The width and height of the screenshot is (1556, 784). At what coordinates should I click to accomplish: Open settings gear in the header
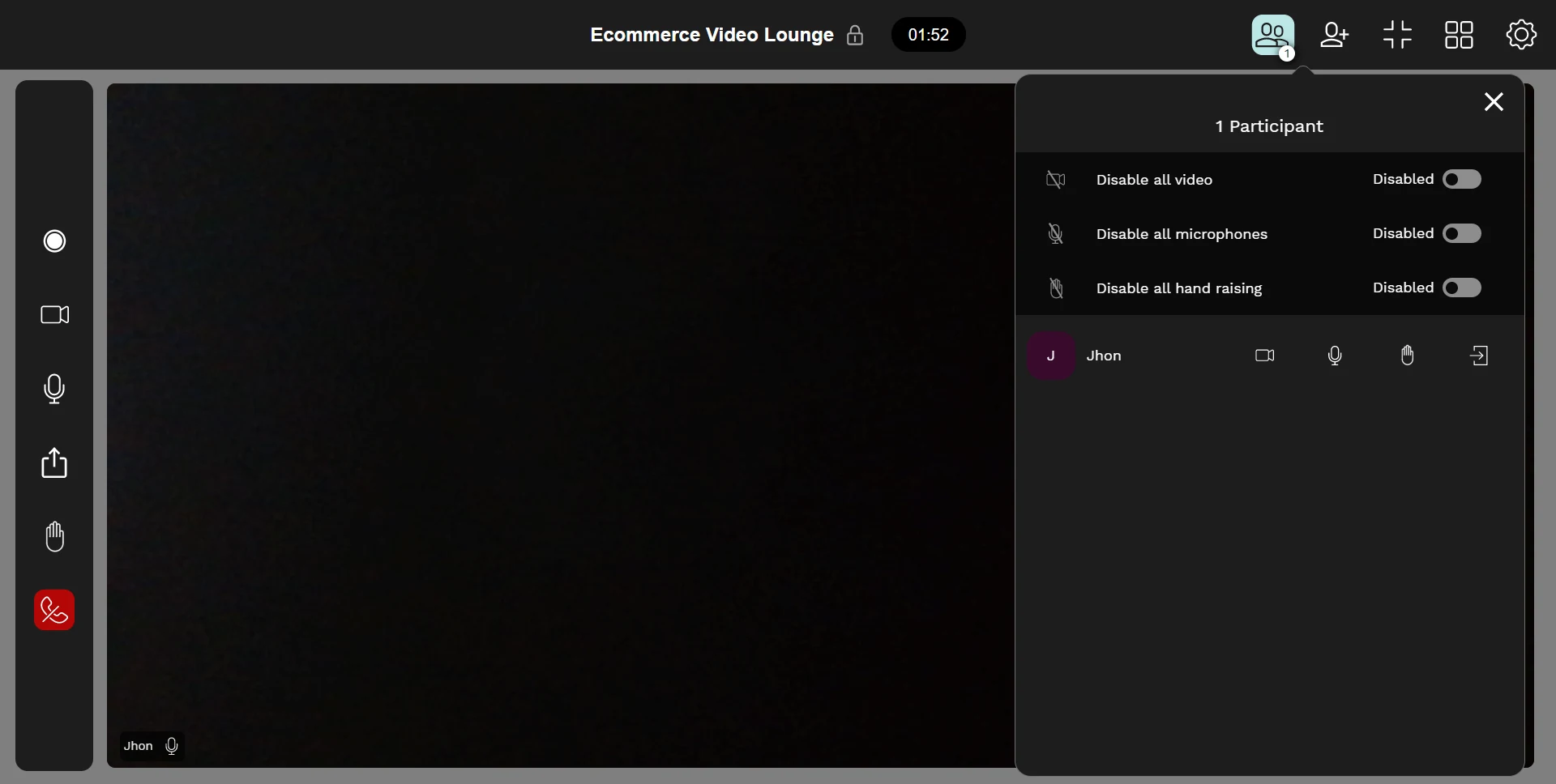click(x=1522, y=35)
